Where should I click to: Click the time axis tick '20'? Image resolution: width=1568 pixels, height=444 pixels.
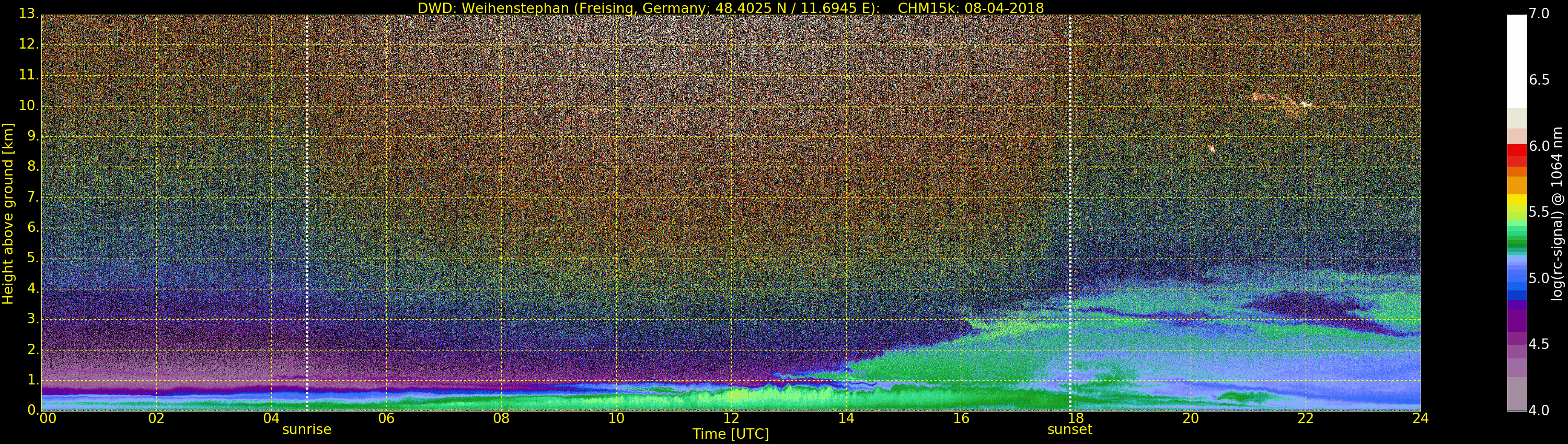(1191, 418)
